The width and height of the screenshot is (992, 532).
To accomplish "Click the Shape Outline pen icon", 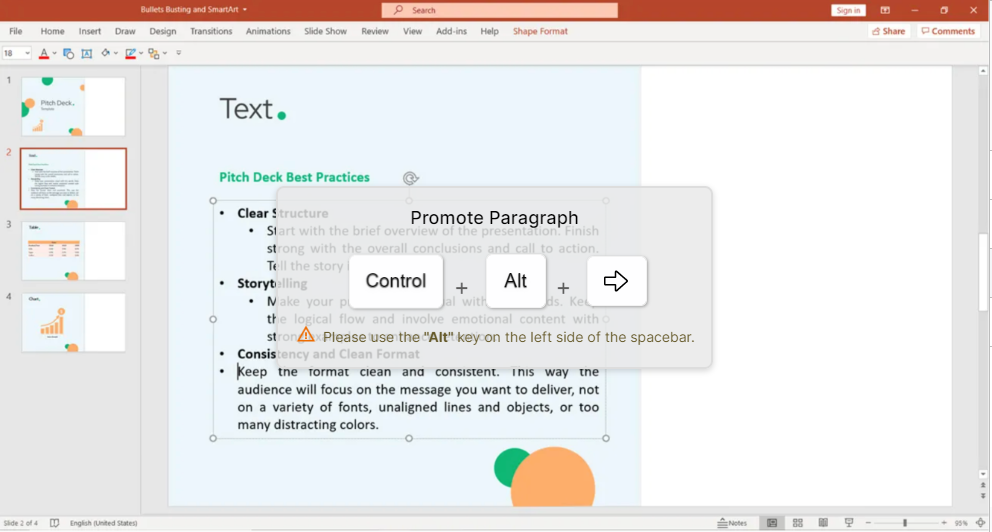I will pyautogui.click(x=130, y=54).
